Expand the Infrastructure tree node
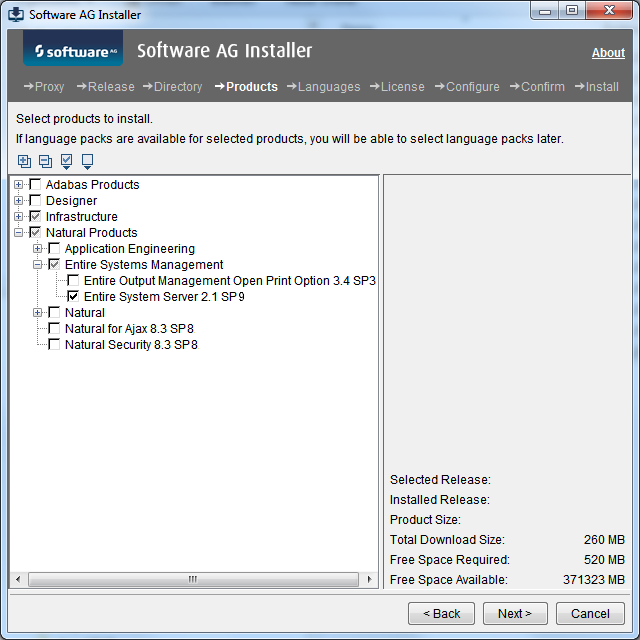 (19, 217)
